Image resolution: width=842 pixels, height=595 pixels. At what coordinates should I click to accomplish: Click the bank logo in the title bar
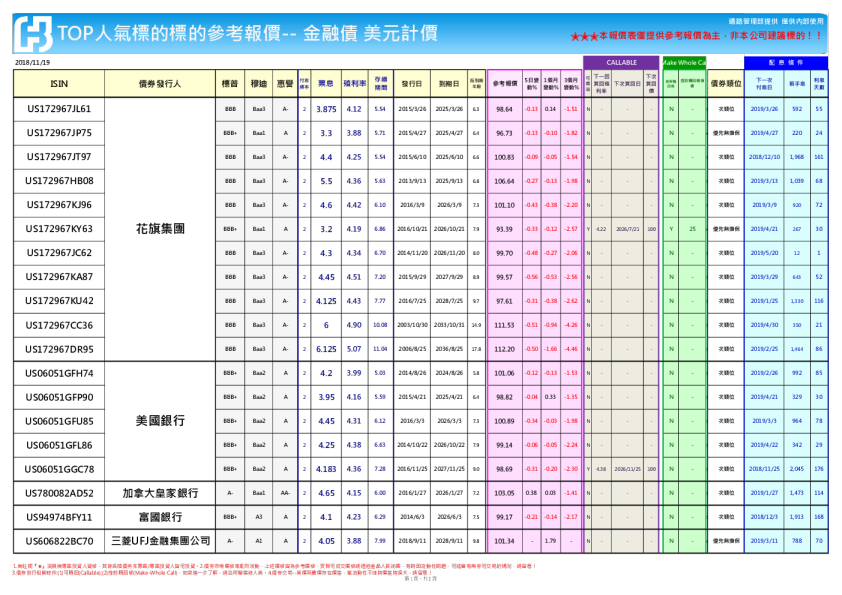click(33, 34)
